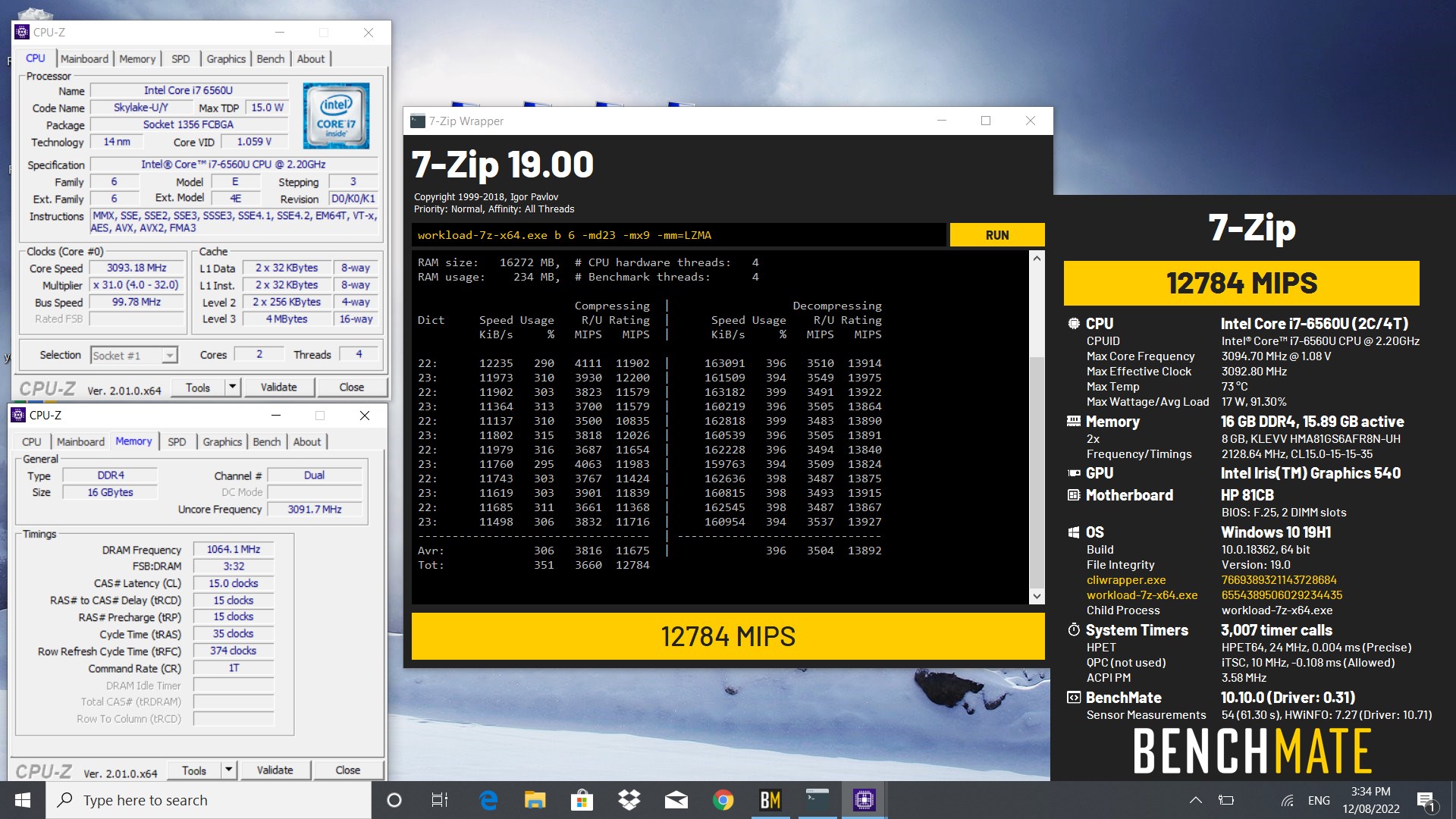The height and width of the screenshot is (819, 1456).
Task: Click the ENG language indicator
Action: coord(1319,800)
